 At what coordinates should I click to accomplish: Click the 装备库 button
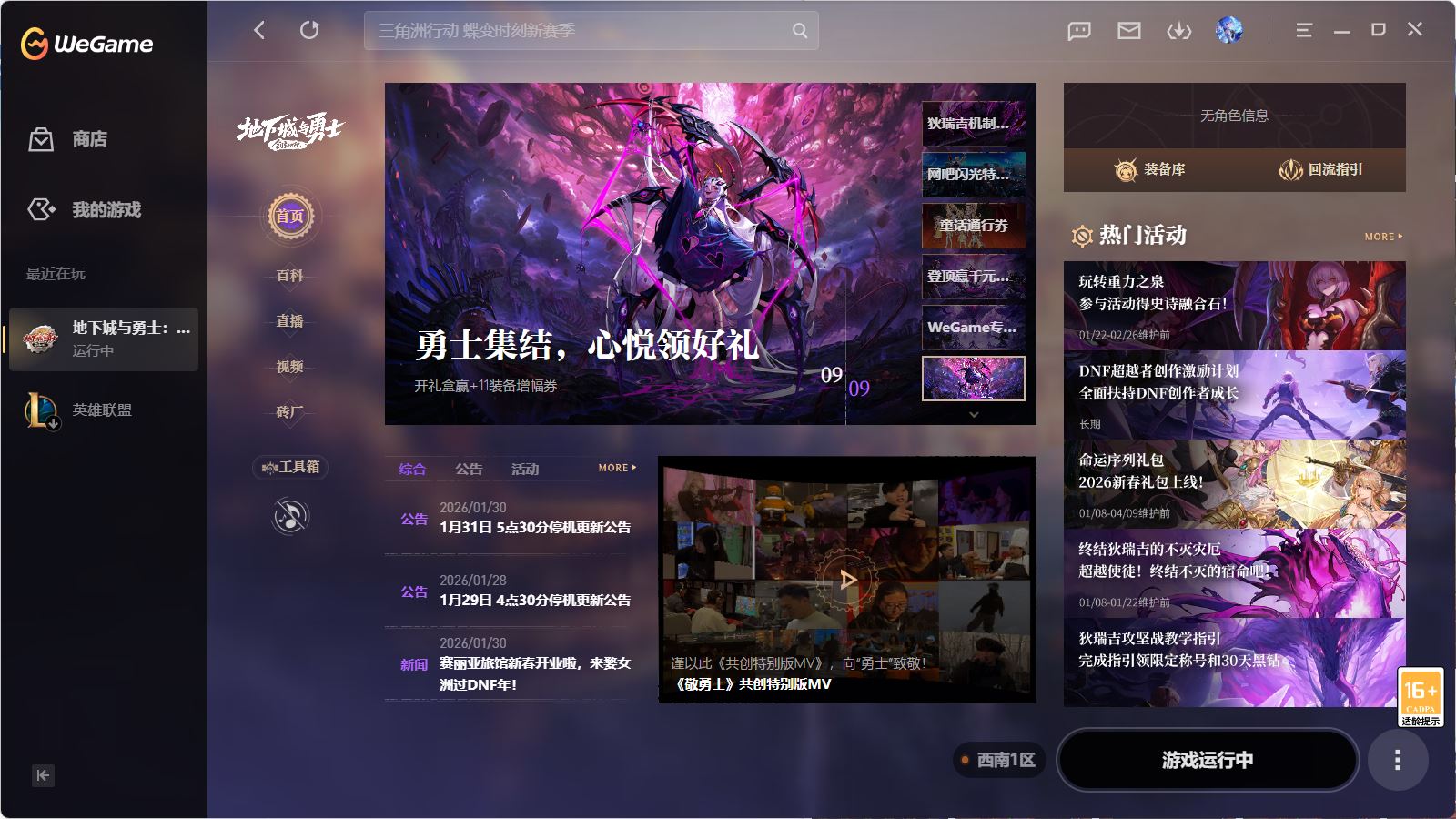(x=1149, y=169)
